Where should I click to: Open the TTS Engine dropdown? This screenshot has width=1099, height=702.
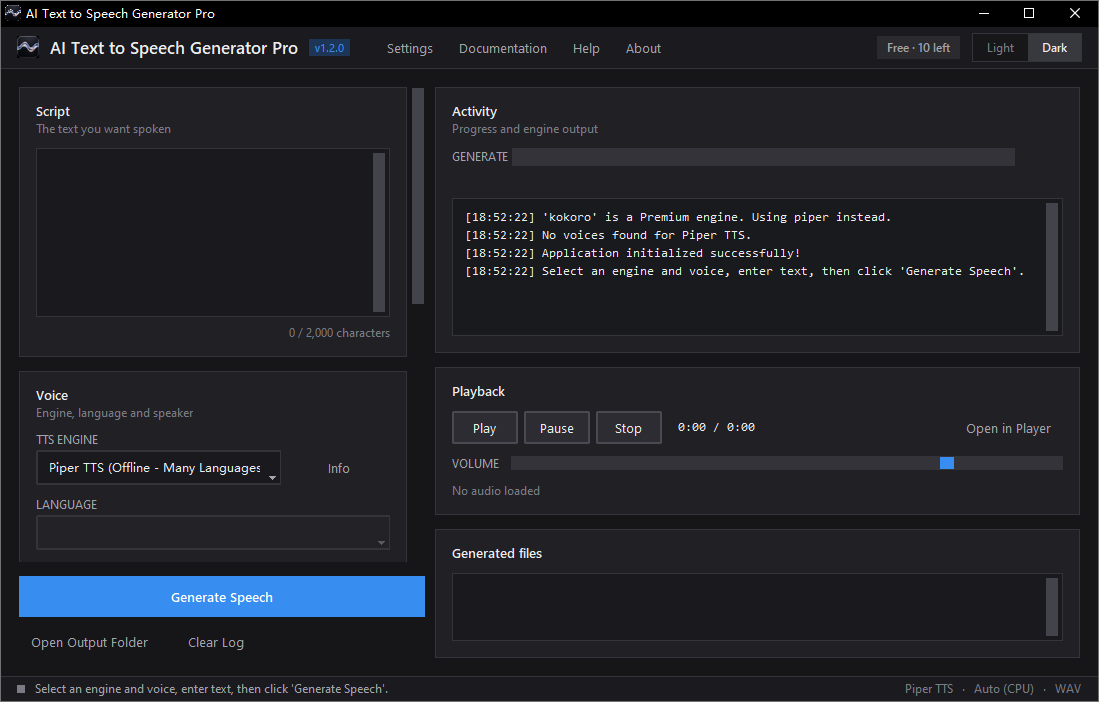click(x=158, y=468)
